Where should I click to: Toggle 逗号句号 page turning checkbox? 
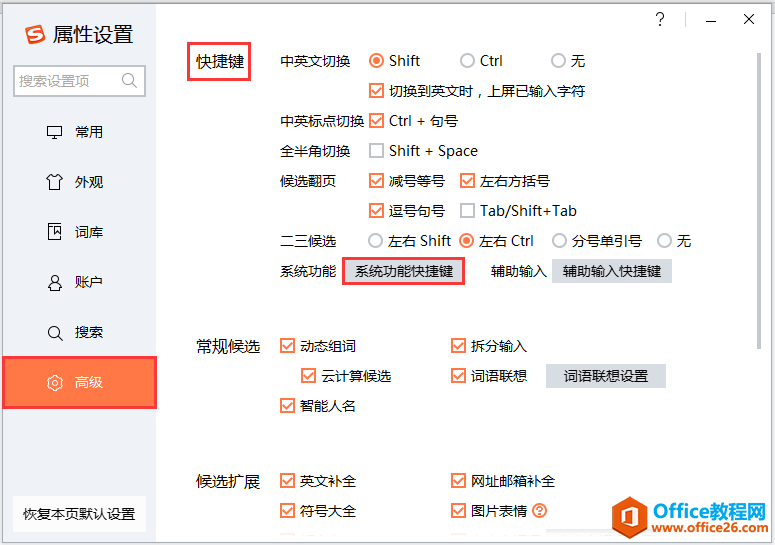click(376, 211)
